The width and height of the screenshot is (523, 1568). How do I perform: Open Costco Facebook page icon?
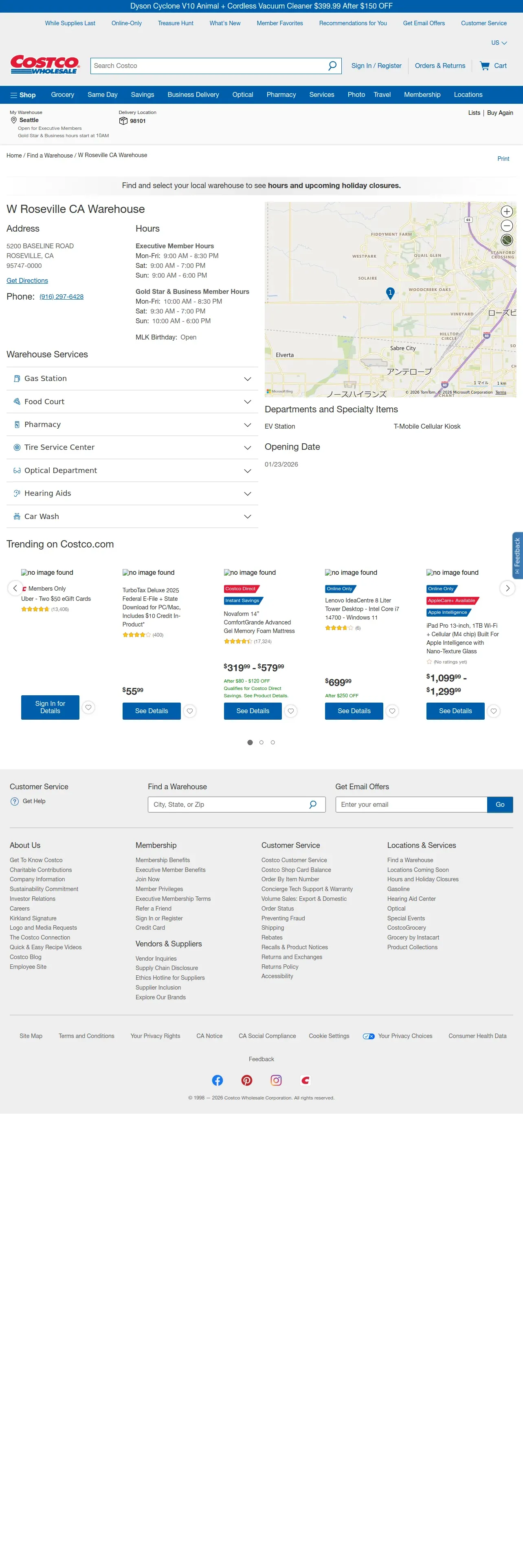218,1080
